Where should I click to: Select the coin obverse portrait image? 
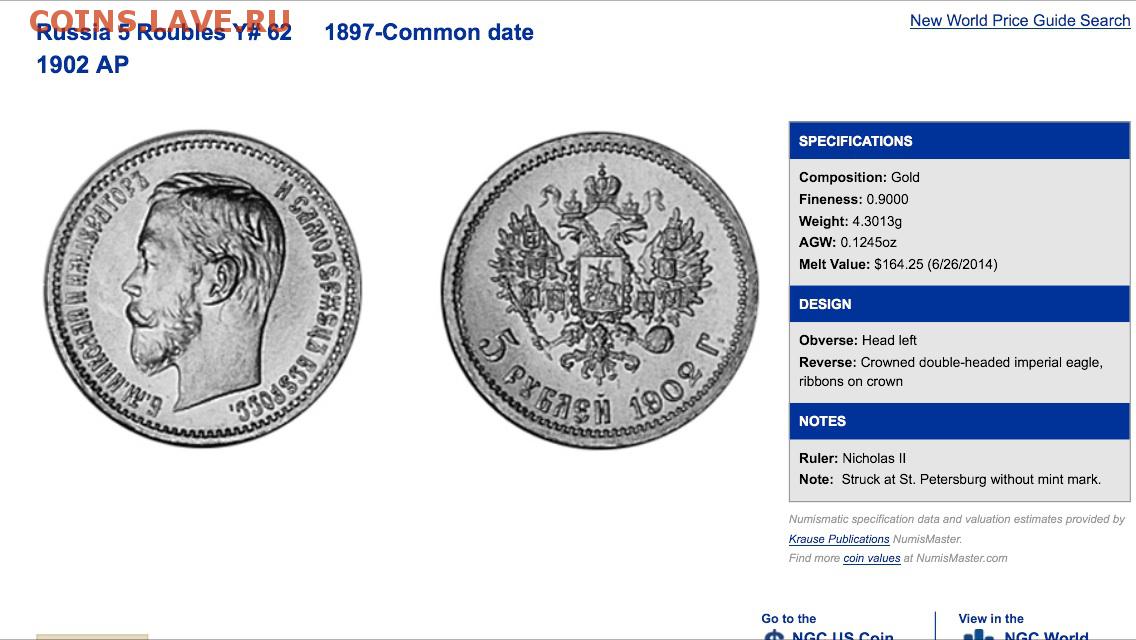203,288
